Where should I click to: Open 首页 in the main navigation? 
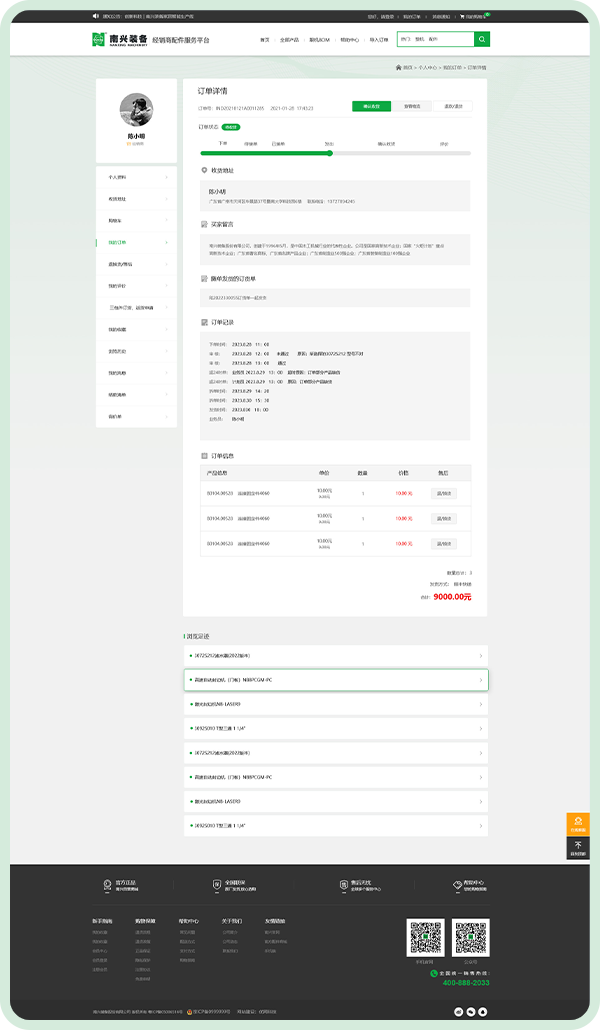click(x=265, y=40)
